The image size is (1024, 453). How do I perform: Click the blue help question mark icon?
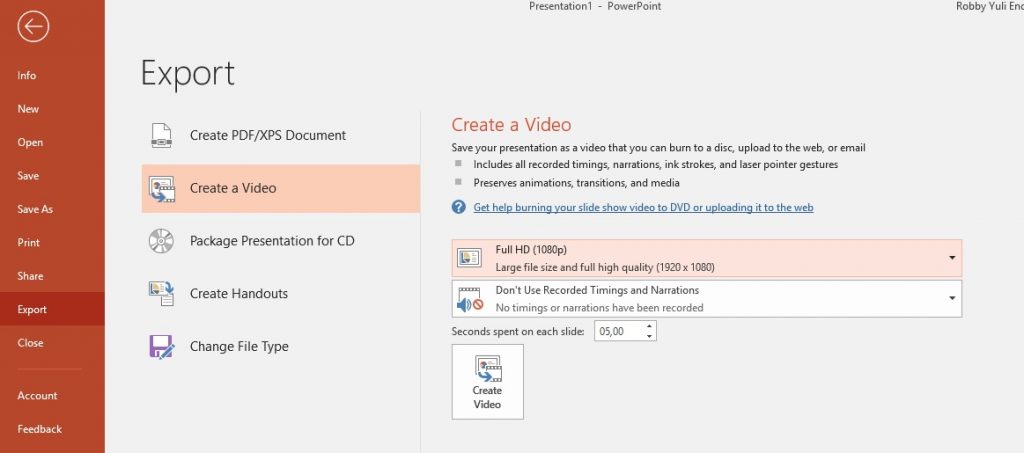(x=458, y=208)
